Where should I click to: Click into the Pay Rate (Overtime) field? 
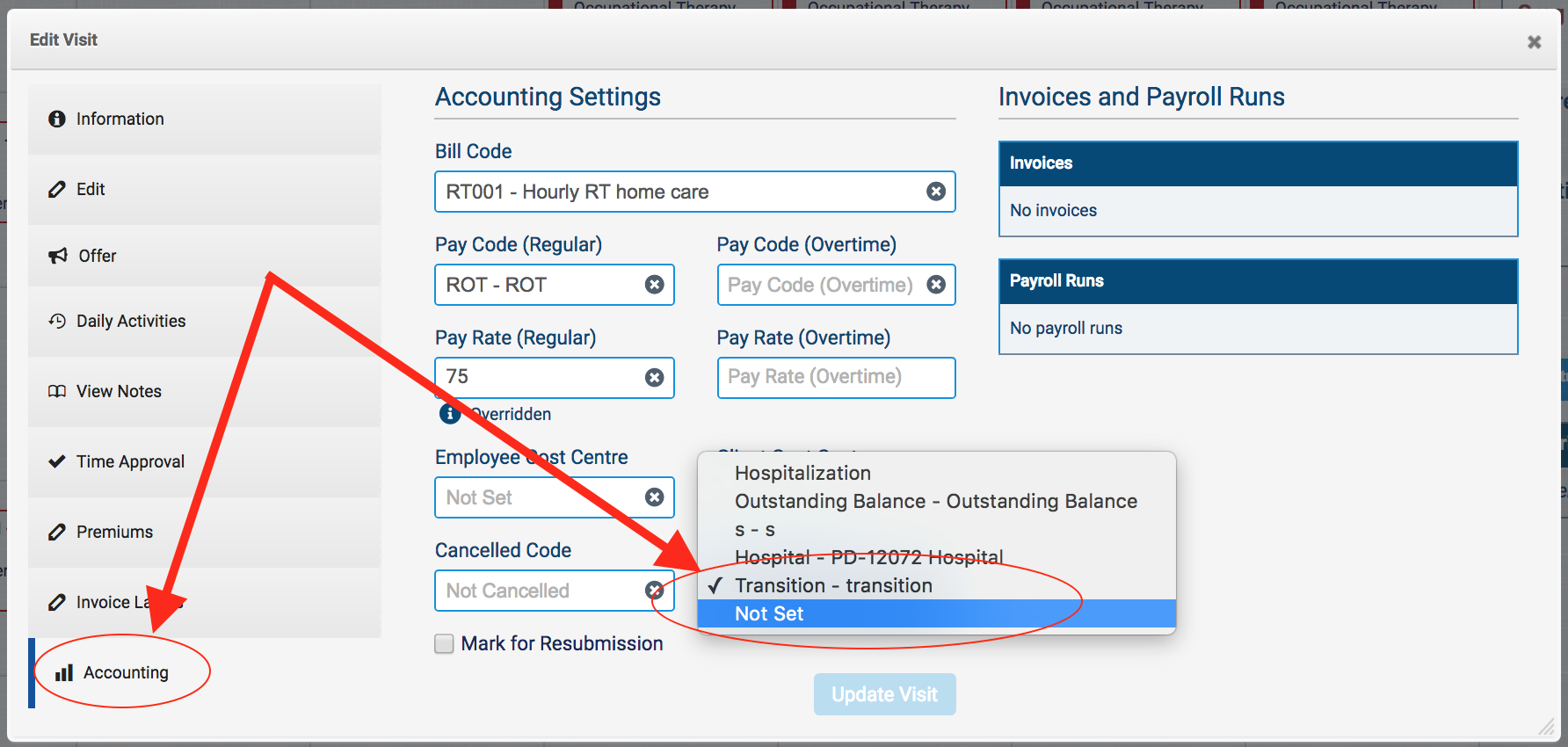835,378
